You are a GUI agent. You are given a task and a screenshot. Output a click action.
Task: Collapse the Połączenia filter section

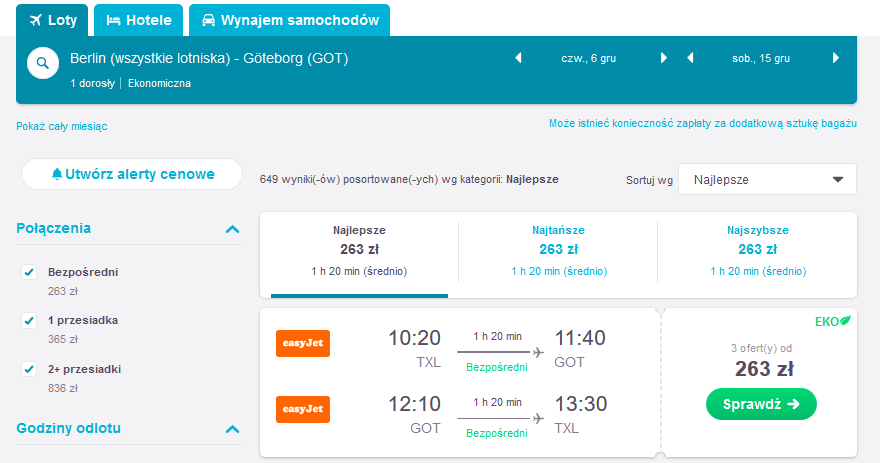click(232, 229)
